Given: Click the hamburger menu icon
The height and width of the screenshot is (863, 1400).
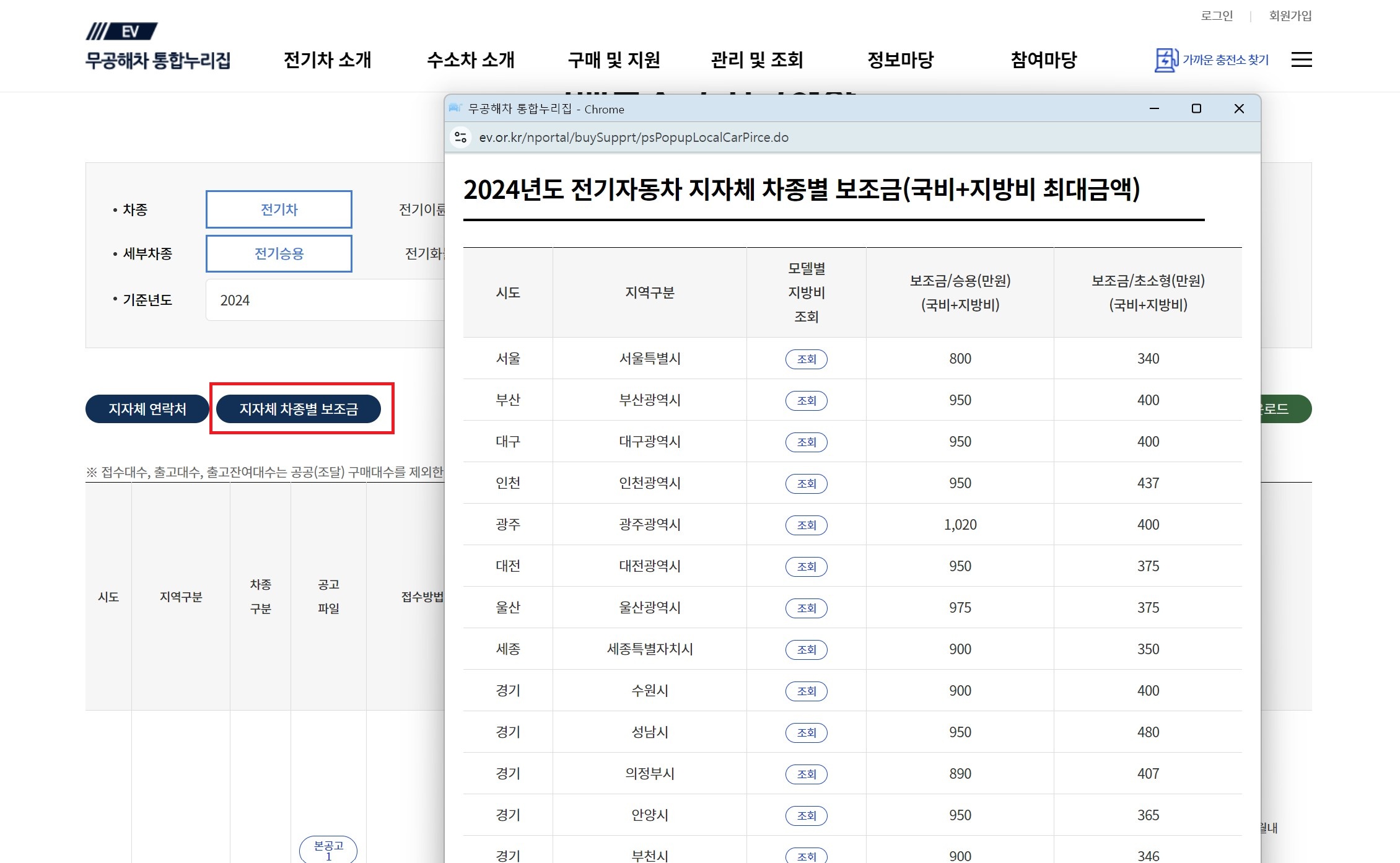Looking at the screenshot, I should (1301, 59).
